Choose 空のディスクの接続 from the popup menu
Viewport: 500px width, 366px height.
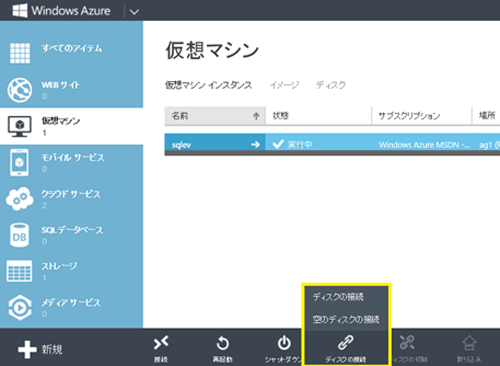[346, 319]
